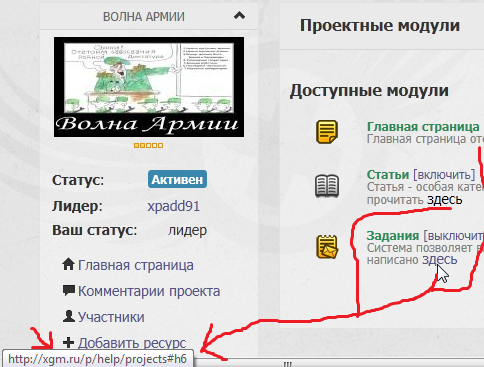Open the Главная страница module heading
Image resolution: width=484 pixels, height=367 pixels.
[423, 127]
